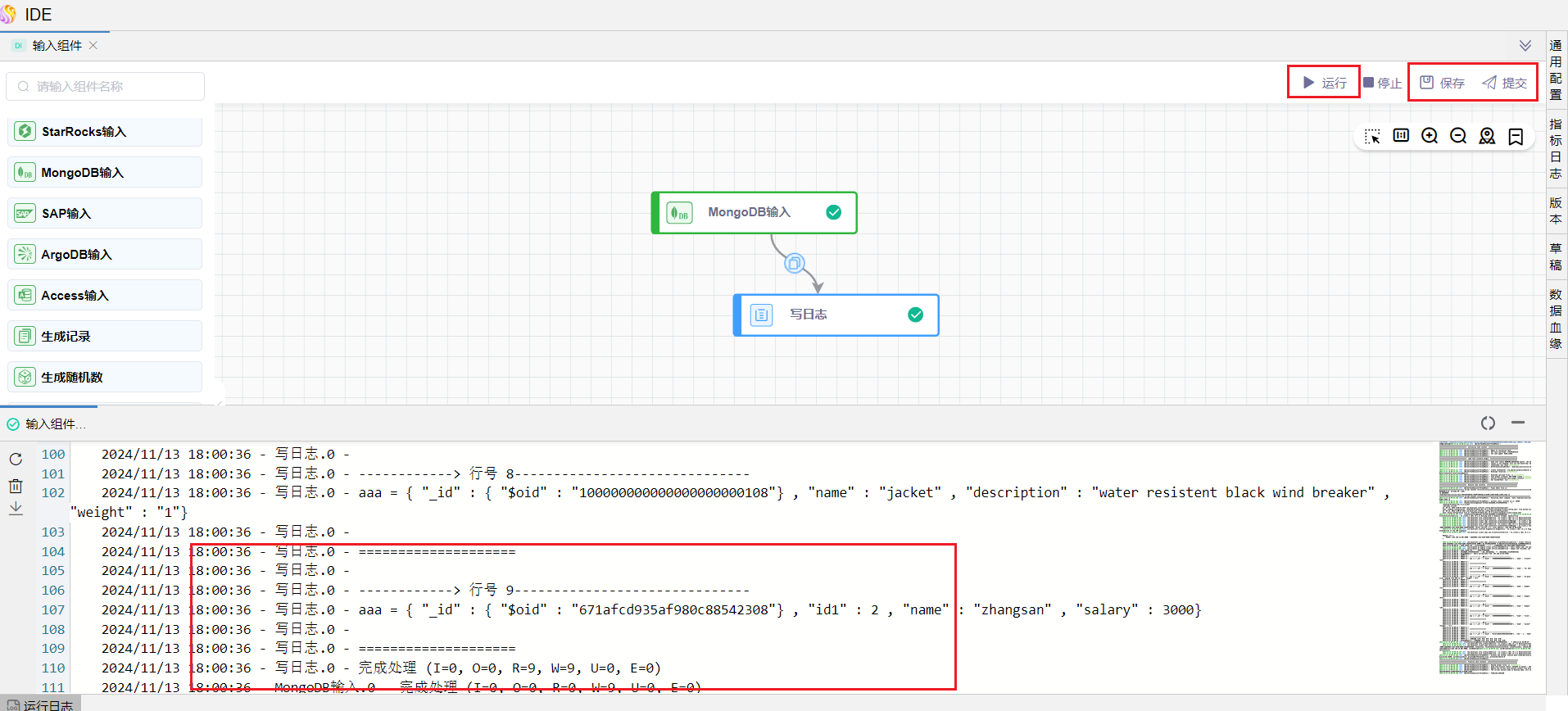
Task: Click the bookmark icon in canvas toolbar
Action: tap(1516, 136)
